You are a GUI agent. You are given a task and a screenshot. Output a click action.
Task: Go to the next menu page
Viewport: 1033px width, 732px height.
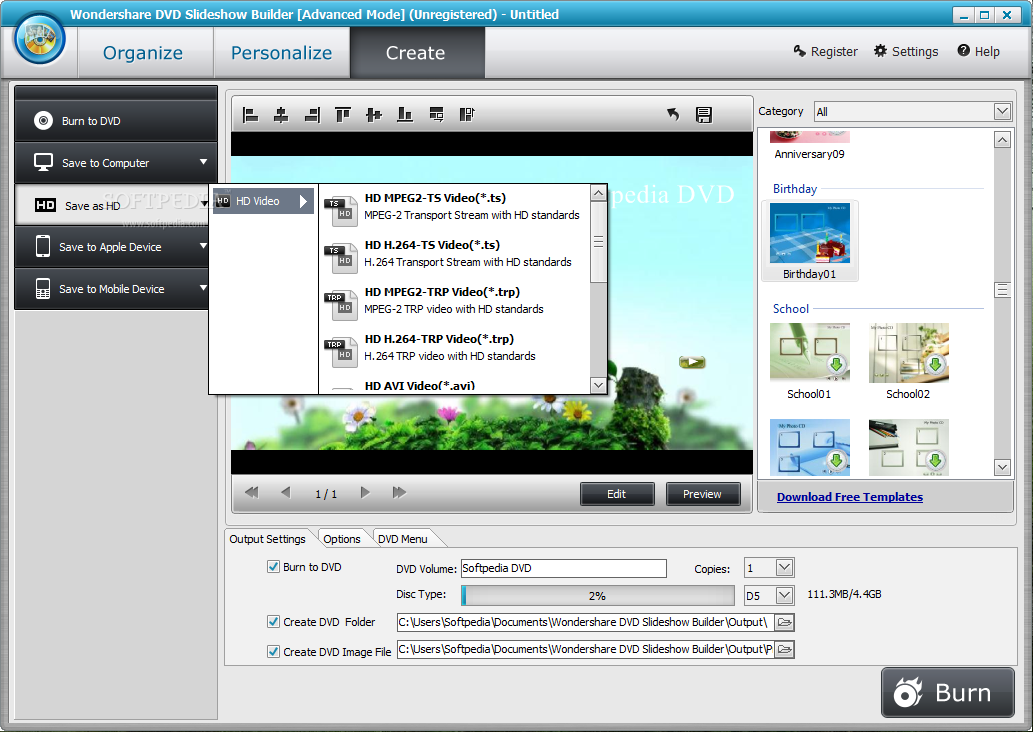pyautogui.click(x=365, y=492)
